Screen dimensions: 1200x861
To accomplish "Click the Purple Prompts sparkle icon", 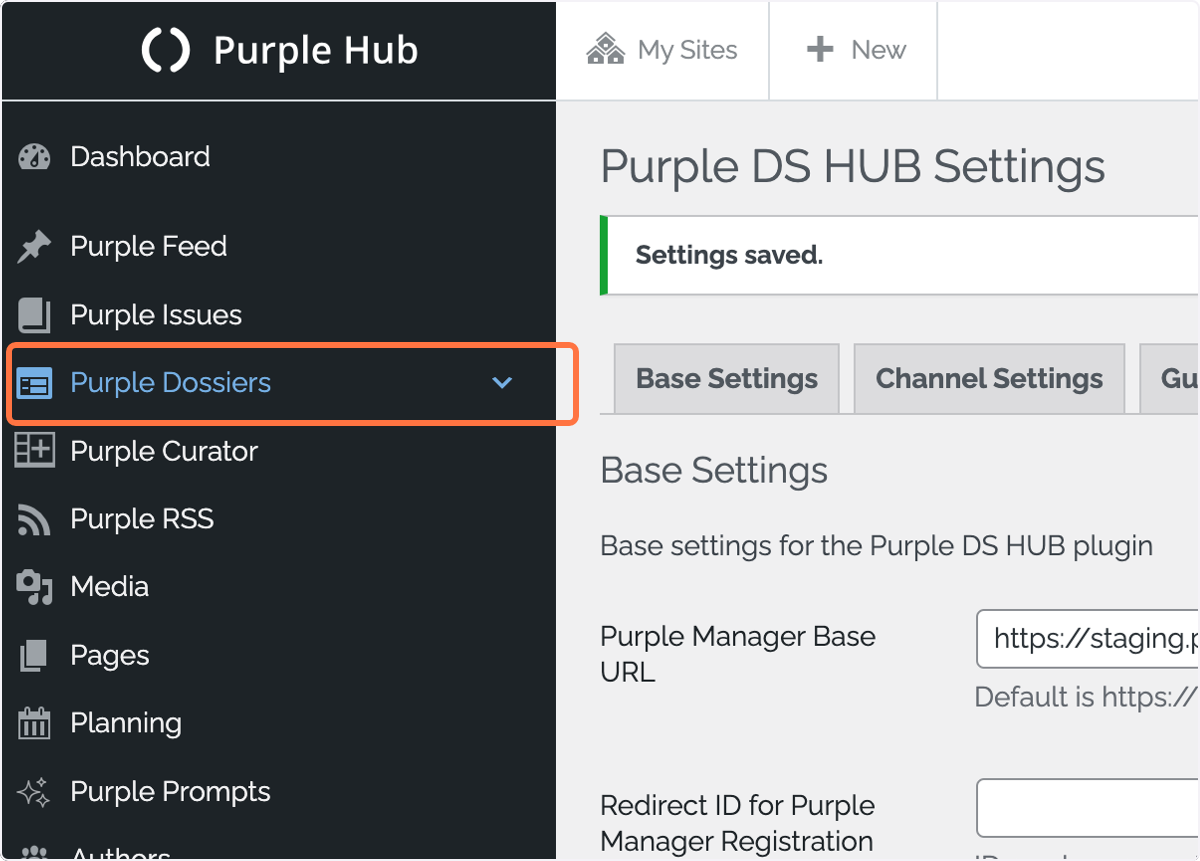I will pyautogui.click(x=34, y=793).
